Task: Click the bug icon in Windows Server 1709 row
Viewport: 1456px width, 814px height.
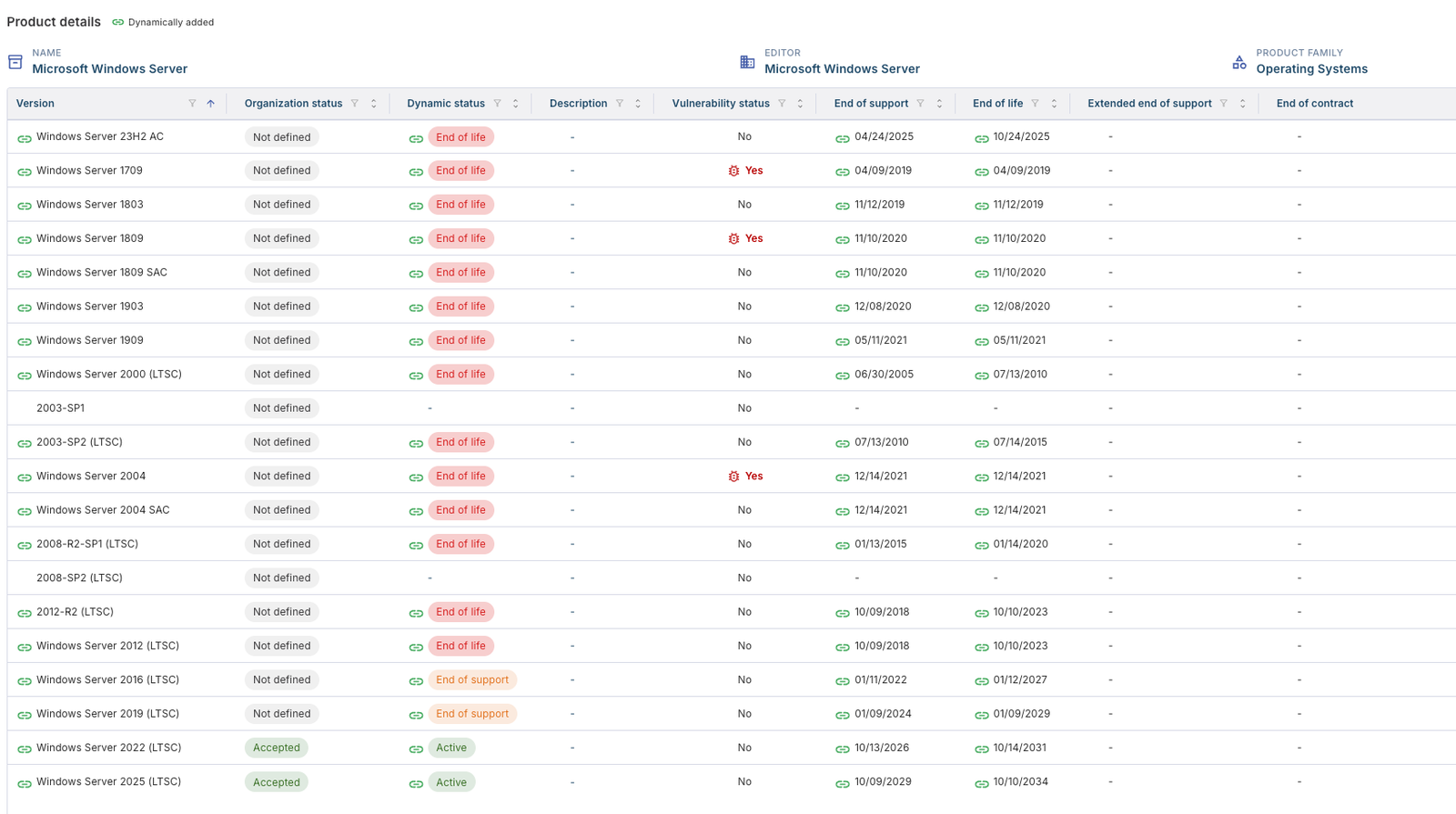Action: [x=733, y=171]
